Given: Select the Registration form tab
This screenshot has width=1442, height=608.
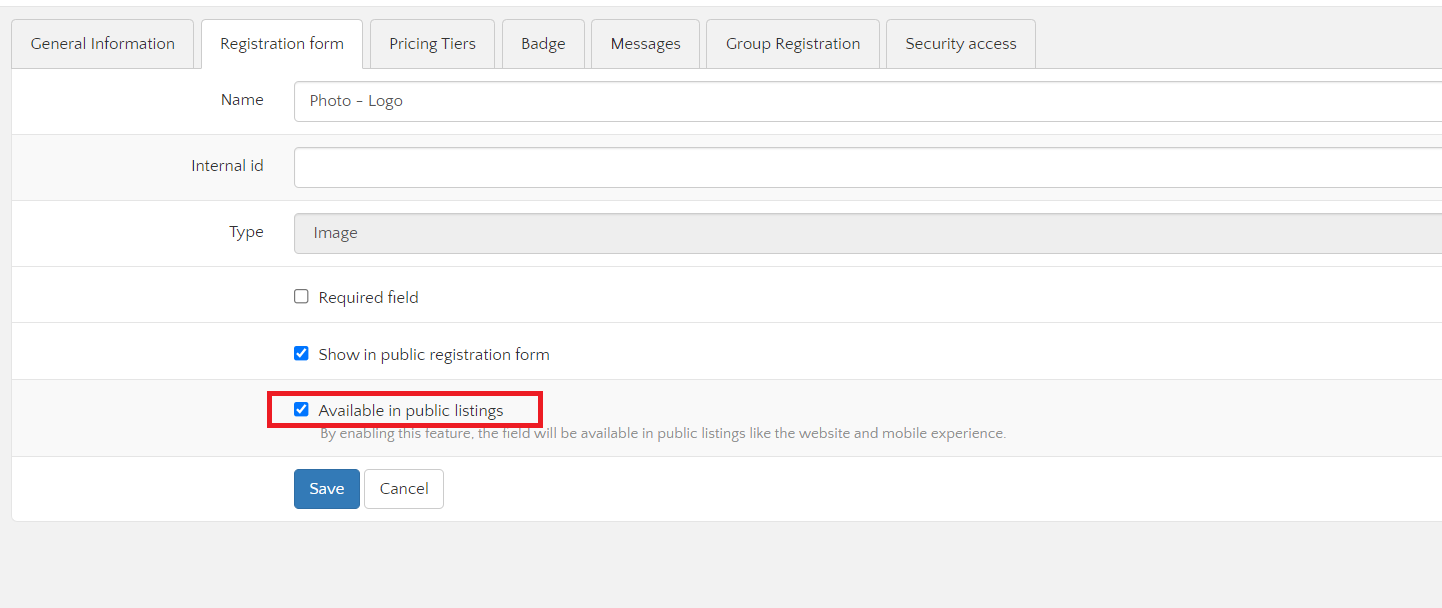Looking at the screenshot, I should coord(282,44).
